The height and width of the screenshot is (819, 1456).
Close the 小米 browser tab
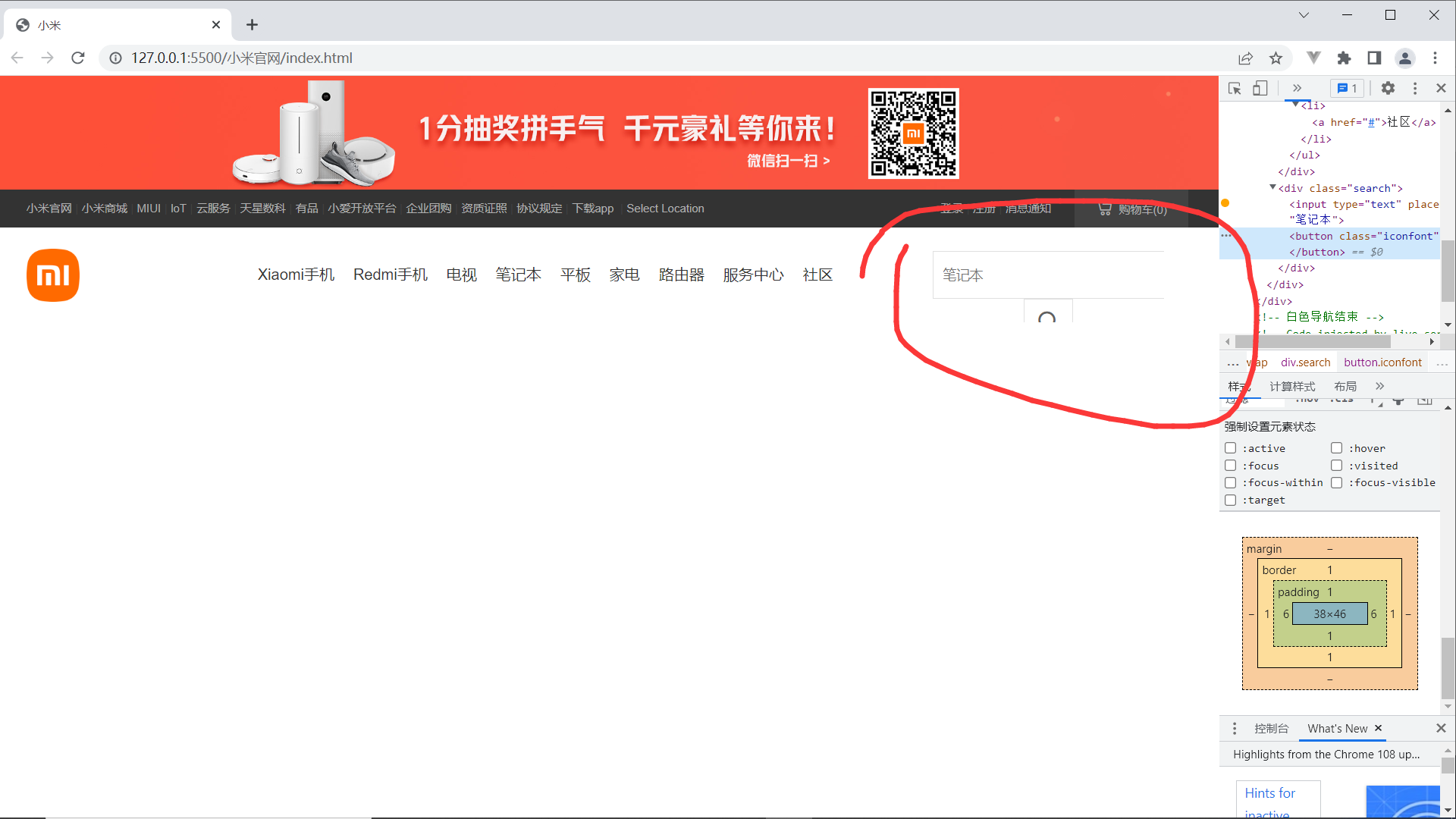coord(216,25)
